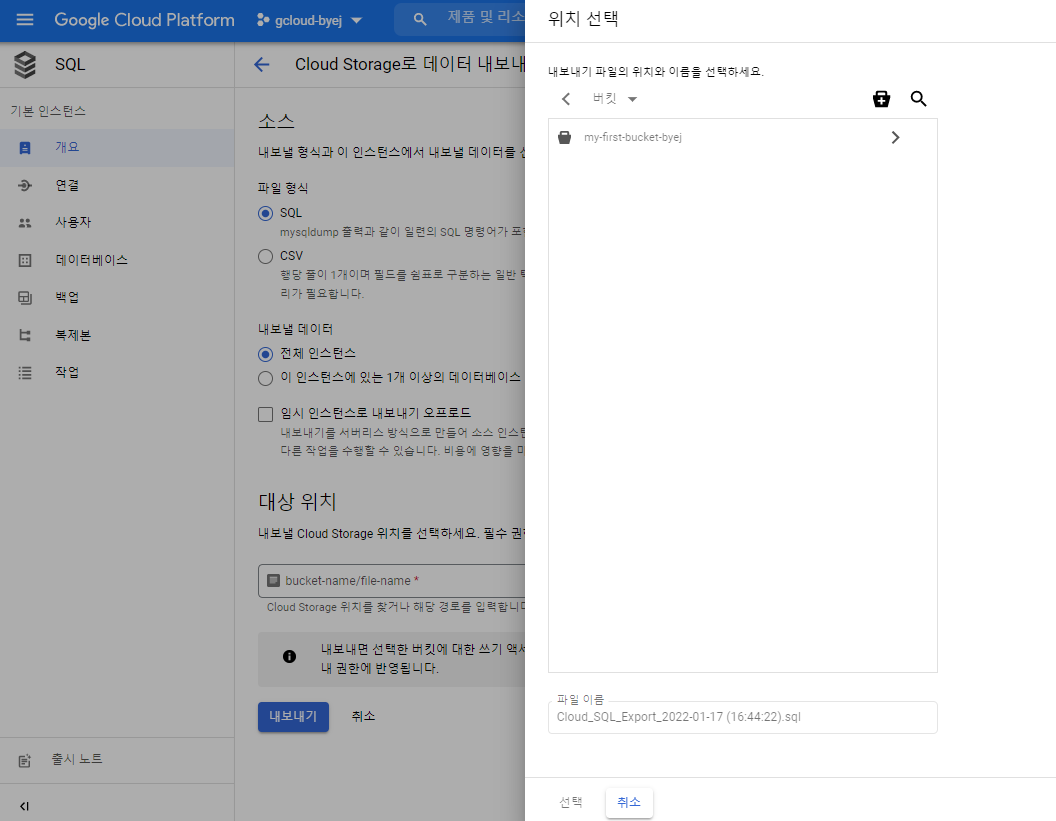Click 취소 cancel next to export button
1056x821 pixels.
point(363,717)
